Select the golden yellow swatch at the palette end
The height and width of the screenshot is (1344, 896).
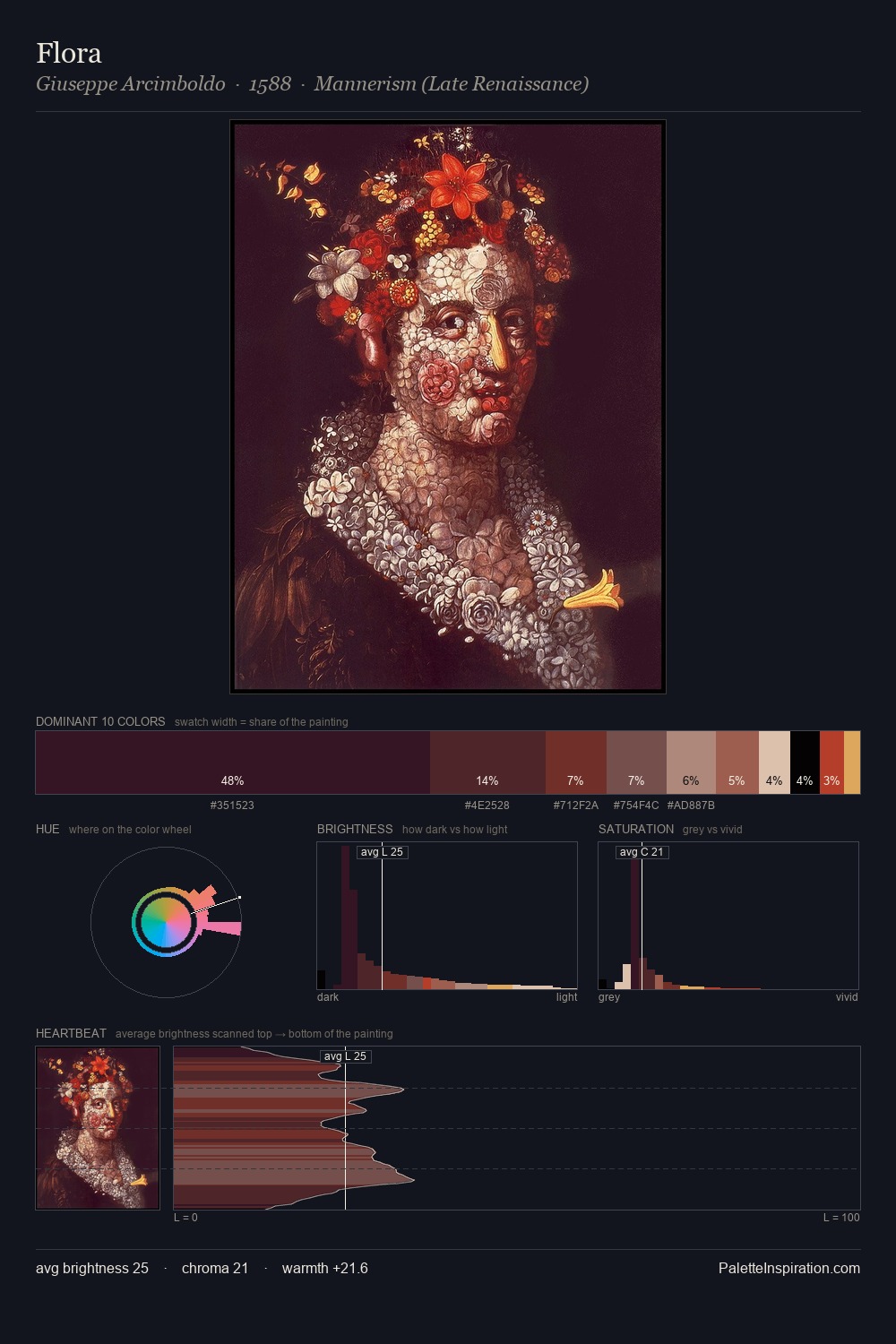click(x=852, y=762)
